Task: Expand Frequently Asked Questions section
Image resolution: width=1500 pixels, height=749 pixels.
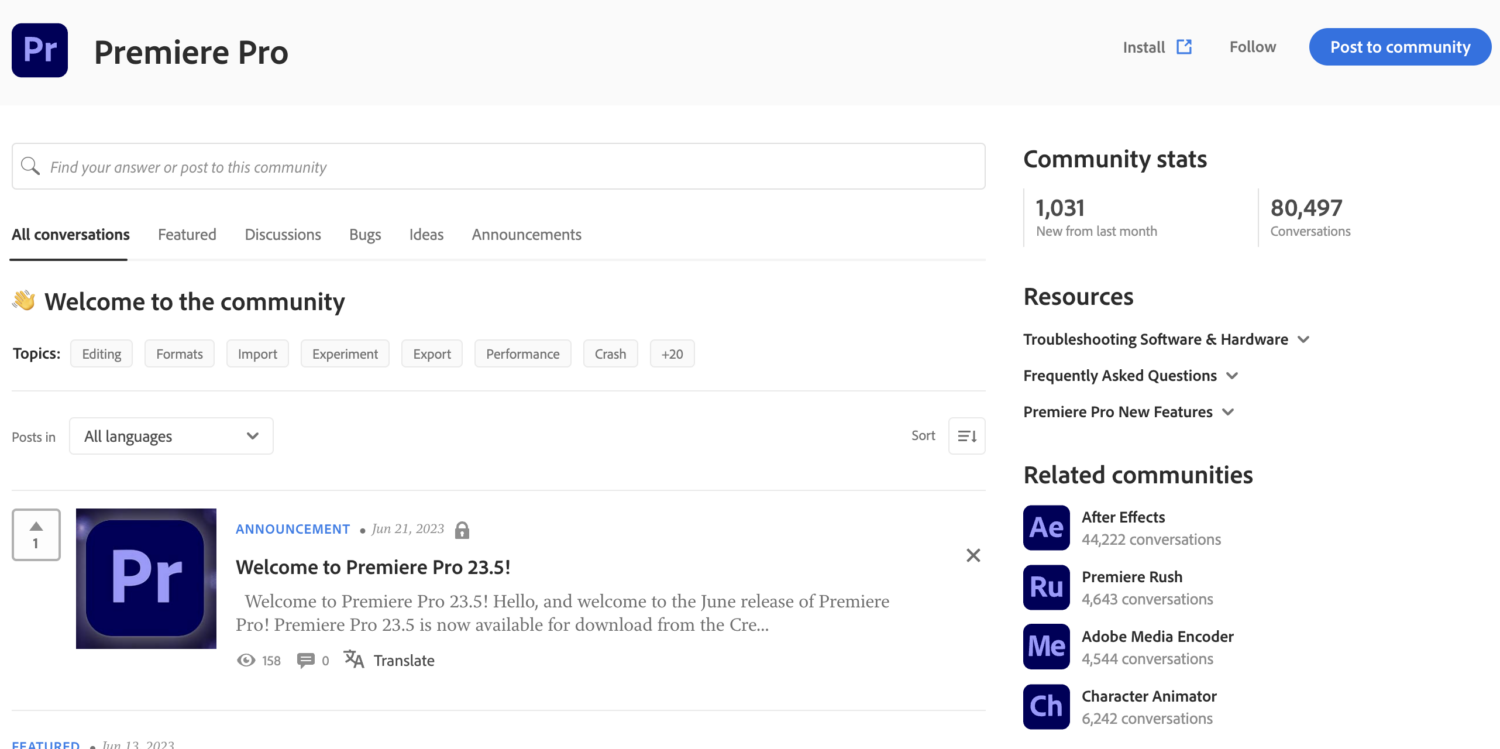Action: 1131,375
